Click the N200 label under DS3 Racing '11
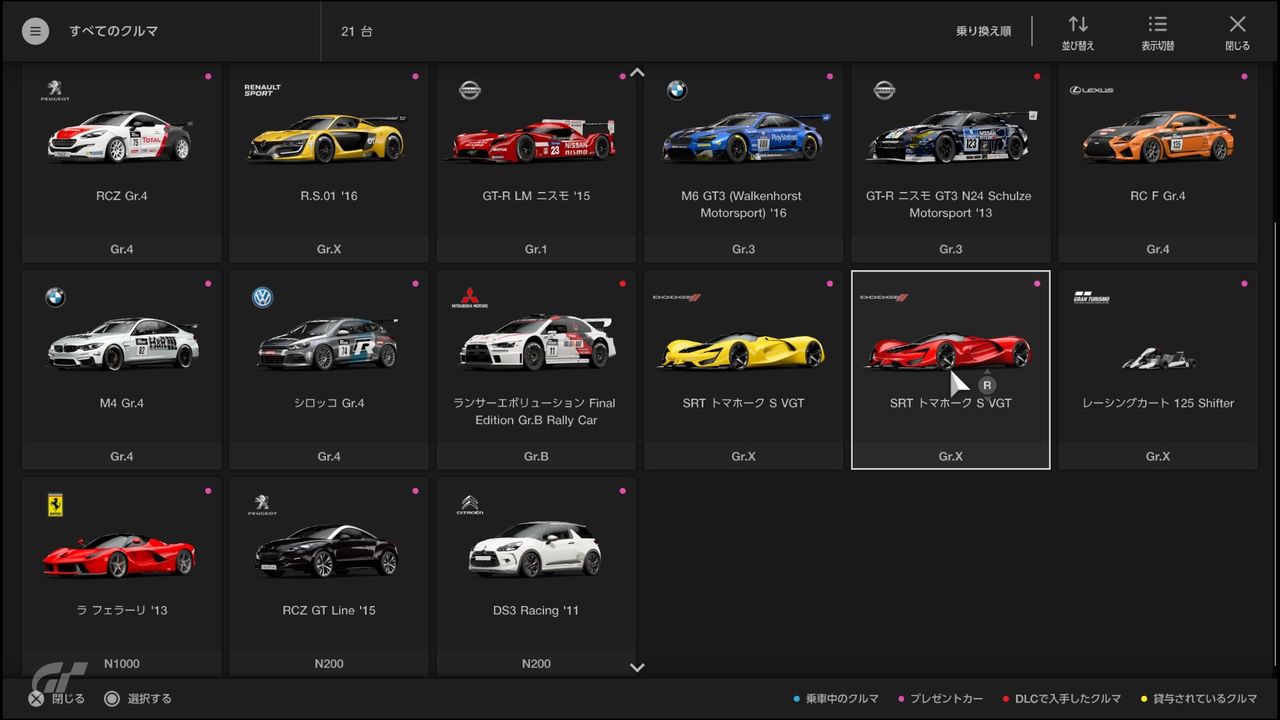Viewport: 1280px width, 720px height. coord(536,664)
